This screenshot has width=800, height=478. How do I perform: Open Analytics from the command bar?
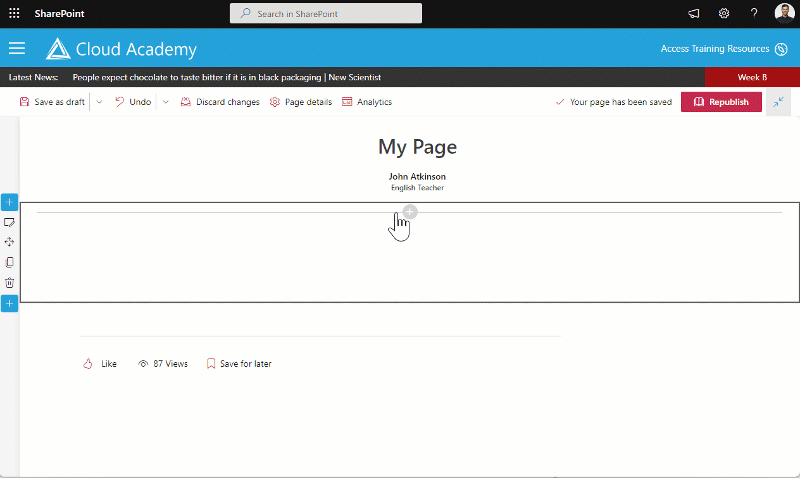click(x=367, y=102)
